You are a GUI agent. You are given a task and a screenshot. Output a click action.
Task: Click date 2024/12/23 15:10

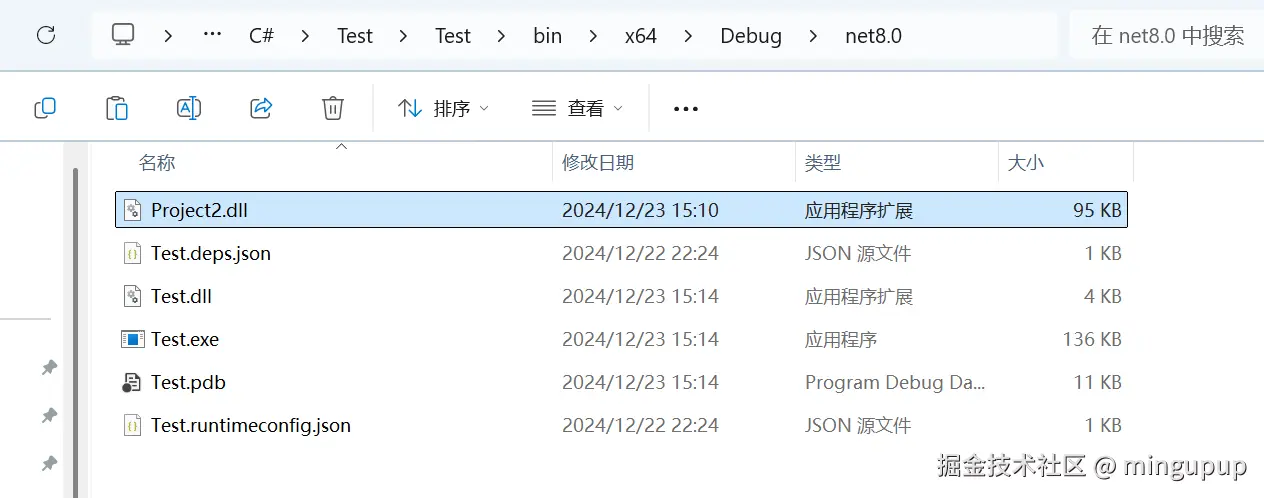pos(640,210)
